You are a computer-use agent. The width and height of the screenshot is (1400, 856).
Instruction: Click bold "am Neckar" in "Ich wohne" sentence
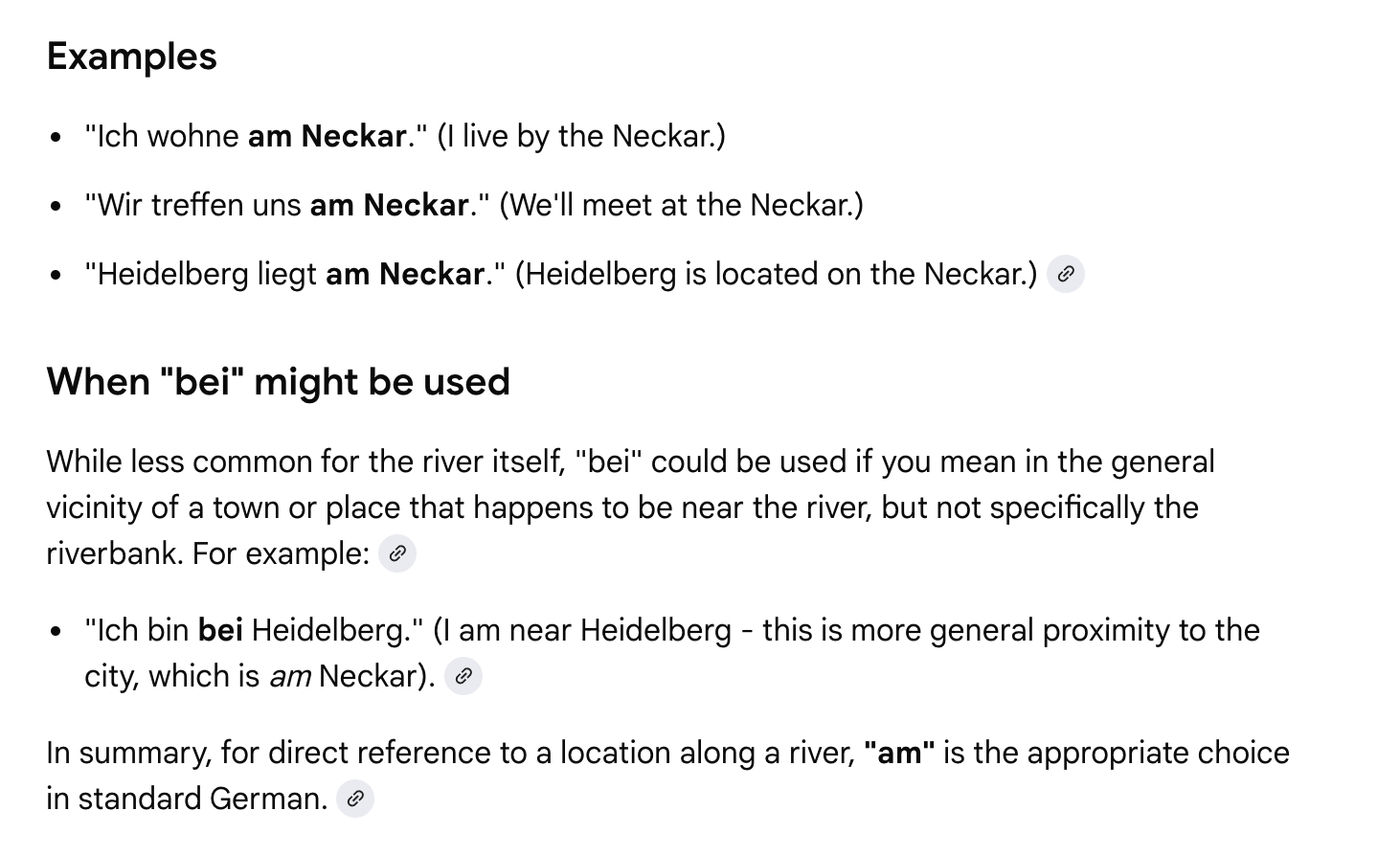coord(327,136)
